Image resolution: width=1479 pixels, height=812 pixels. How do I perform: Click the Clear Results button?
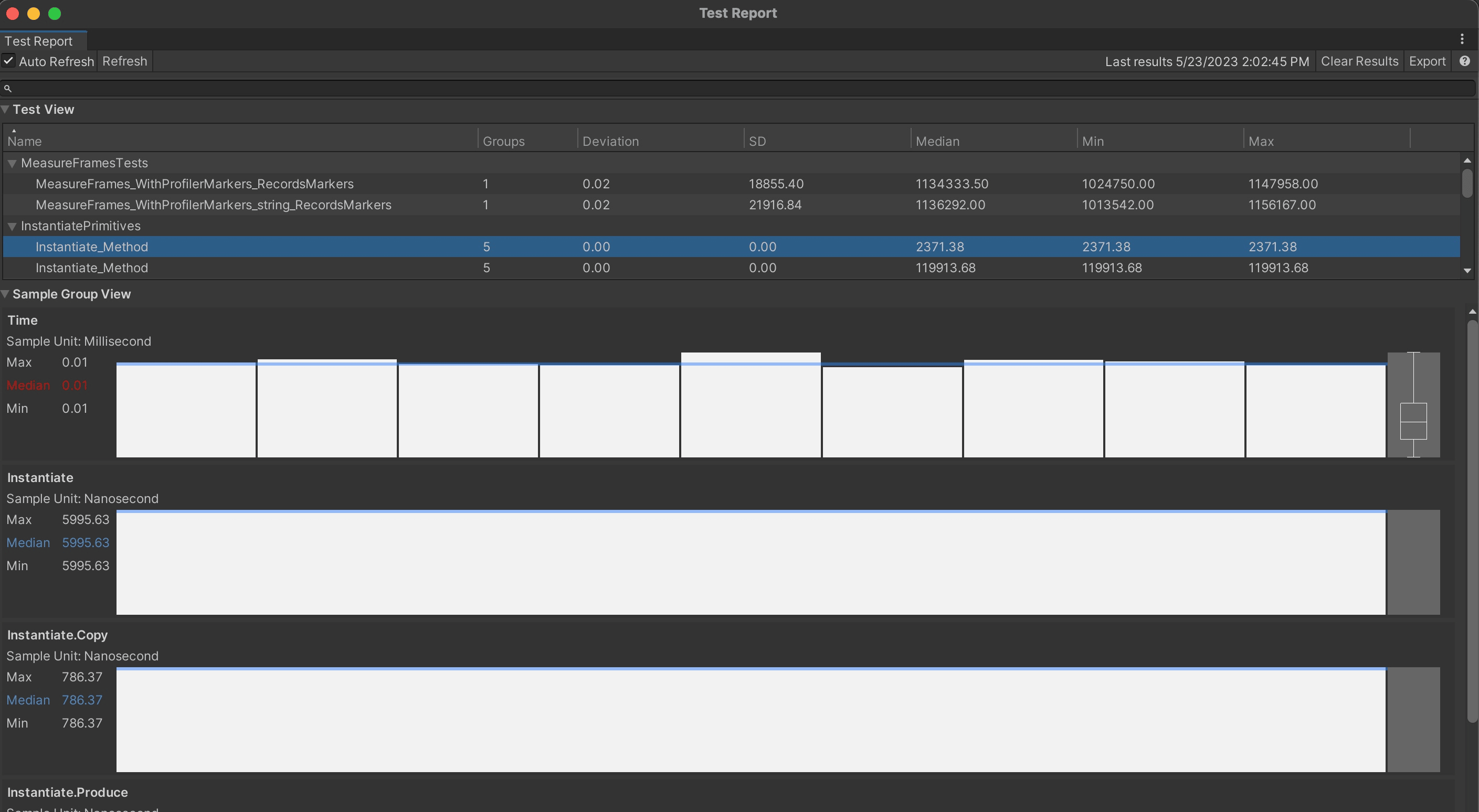(x=1359, y=61)
